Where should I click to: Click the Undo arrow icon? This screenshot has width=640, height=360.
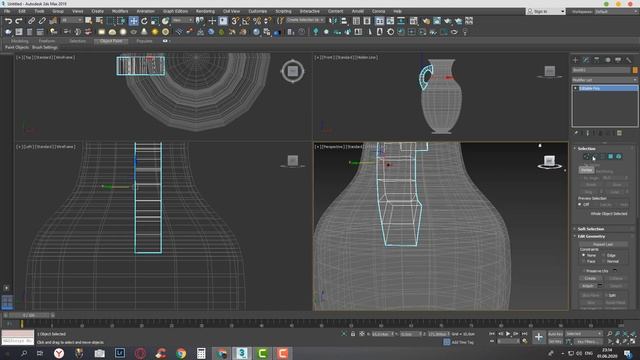click(8, 21)
